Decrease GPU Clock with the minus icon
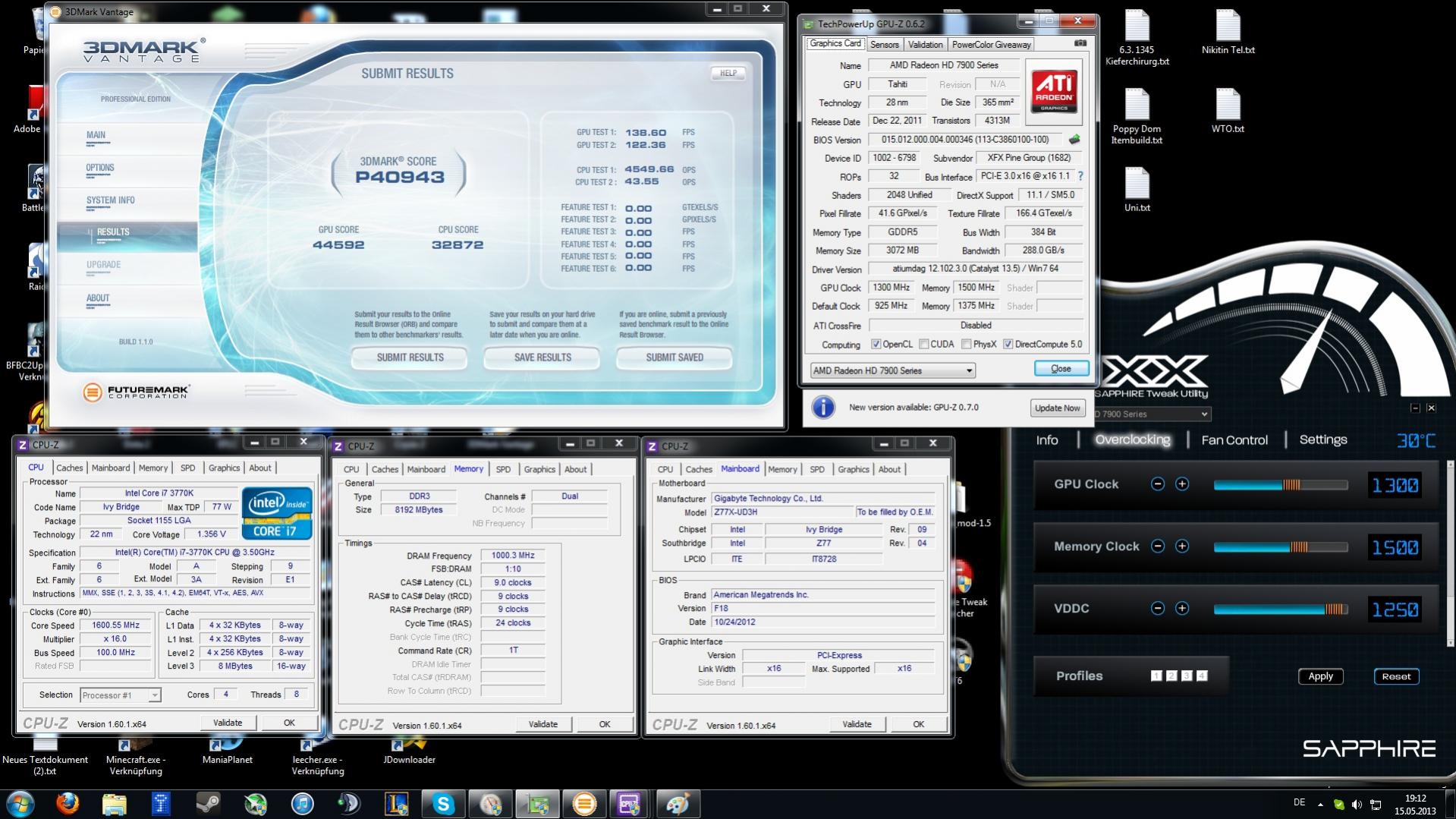This screenshot has height=819, width=1456. 1158,484
